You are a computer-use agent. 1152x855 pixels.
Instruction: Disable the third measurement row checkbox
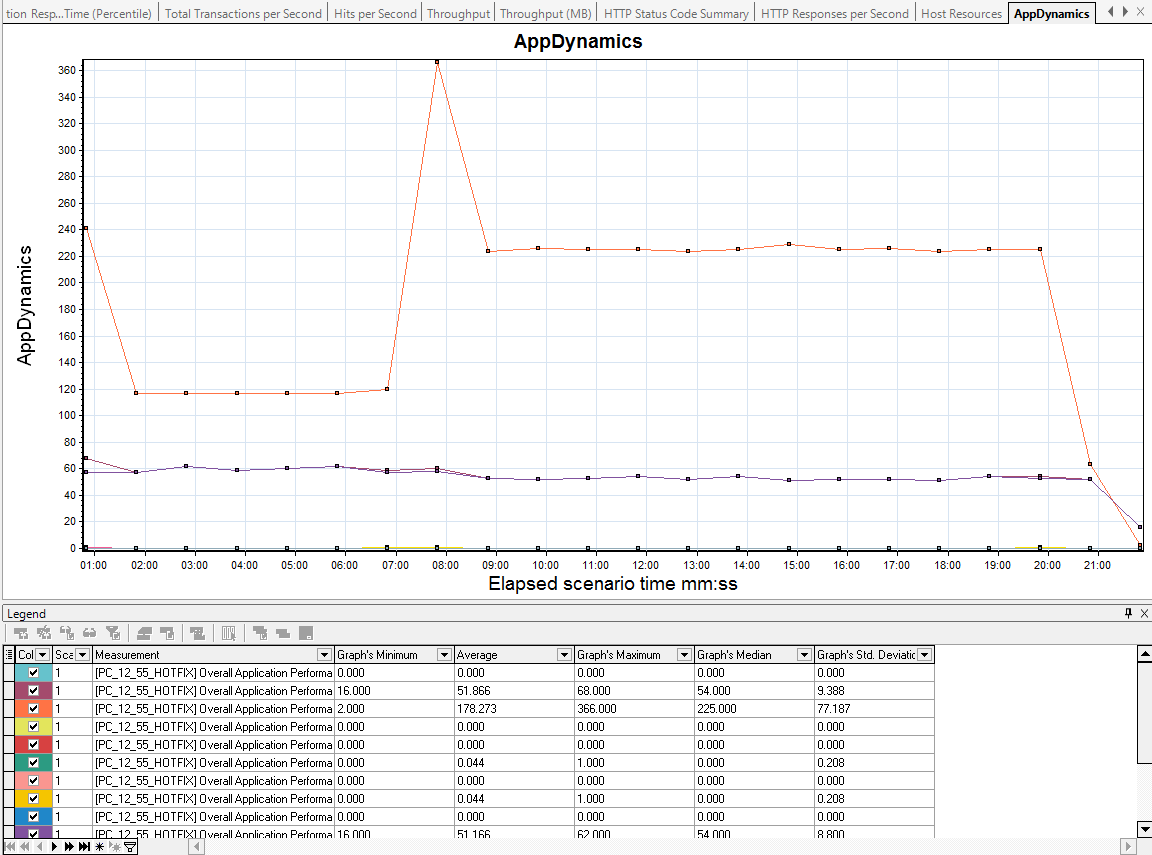33,708
